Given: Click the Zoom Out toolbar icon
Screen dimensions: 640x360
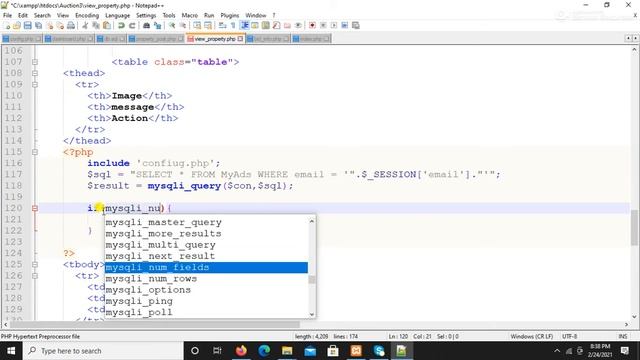Looking at the screenshot, I should 182,25.
